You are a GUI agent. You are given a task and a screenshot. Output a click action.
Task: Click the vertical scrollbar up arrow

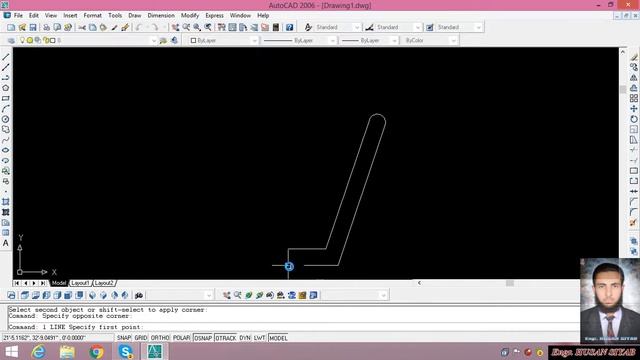pyautogui.click(x=622, y=52)
